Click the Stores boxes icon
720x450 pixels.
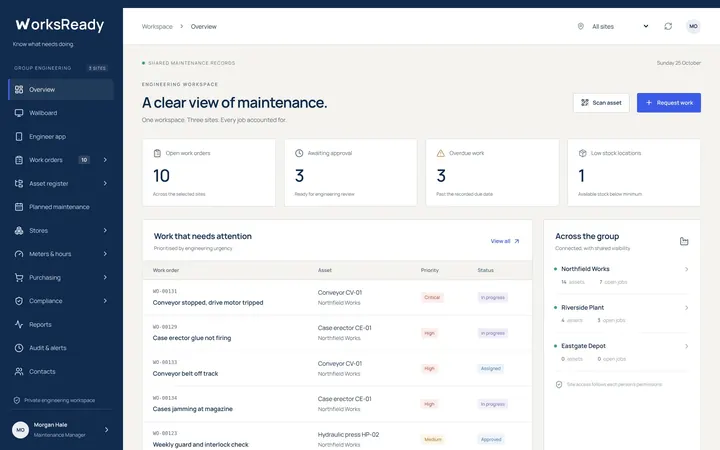pos(19,231)
